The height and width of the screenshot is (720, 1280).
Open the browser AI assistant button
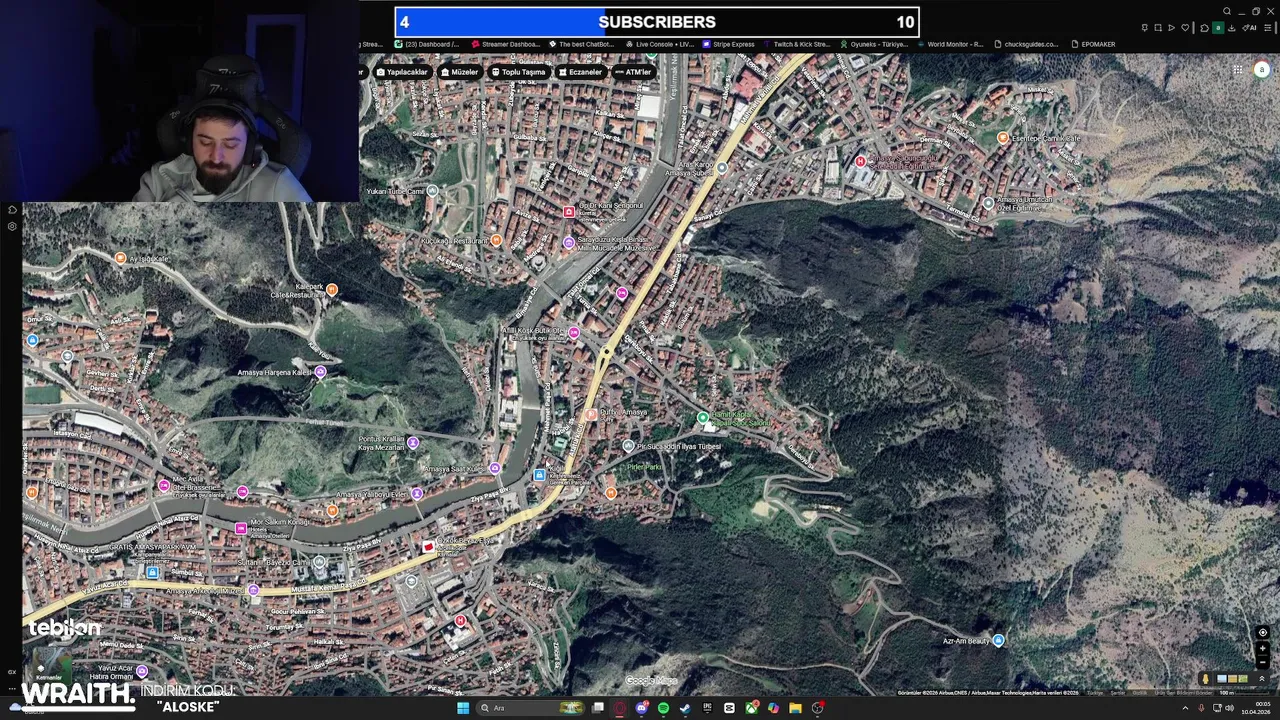click(1249, 28)
